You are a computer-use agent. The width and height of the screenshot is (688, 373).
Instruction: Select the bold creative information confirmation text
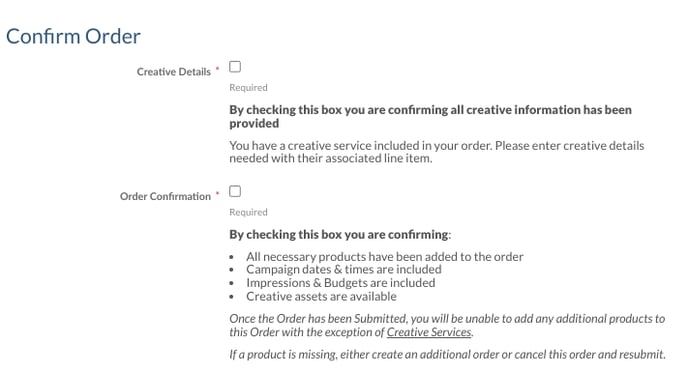pyautogui.click(x=430, y=116)
